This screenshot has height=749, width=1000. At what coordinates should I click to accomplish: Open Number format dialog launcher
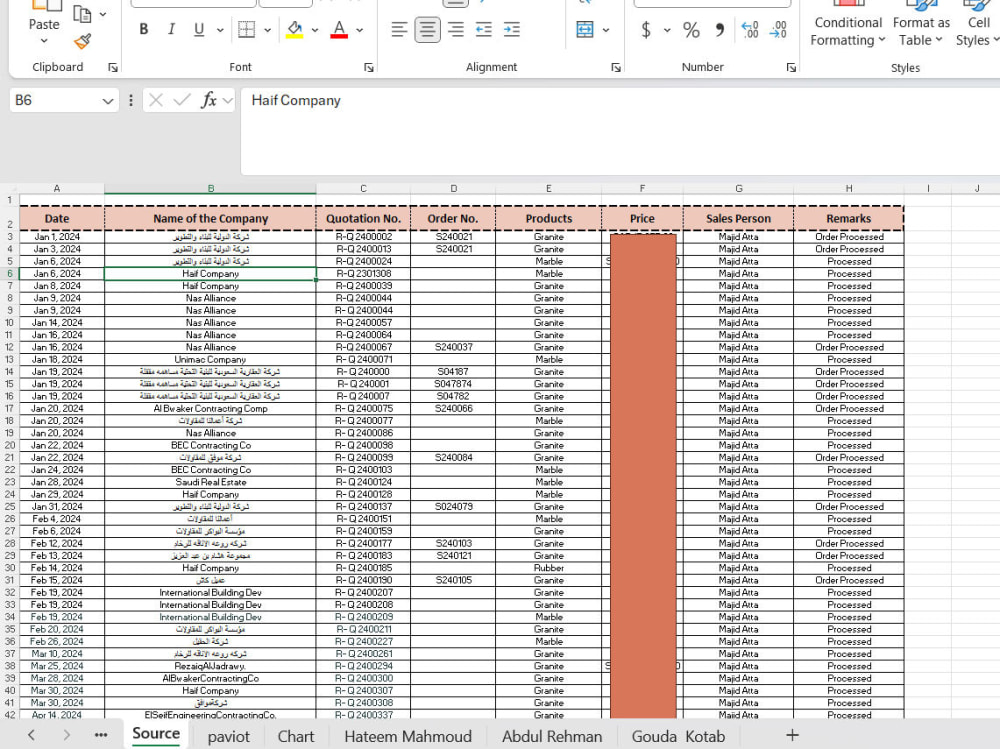click(791, 68)
